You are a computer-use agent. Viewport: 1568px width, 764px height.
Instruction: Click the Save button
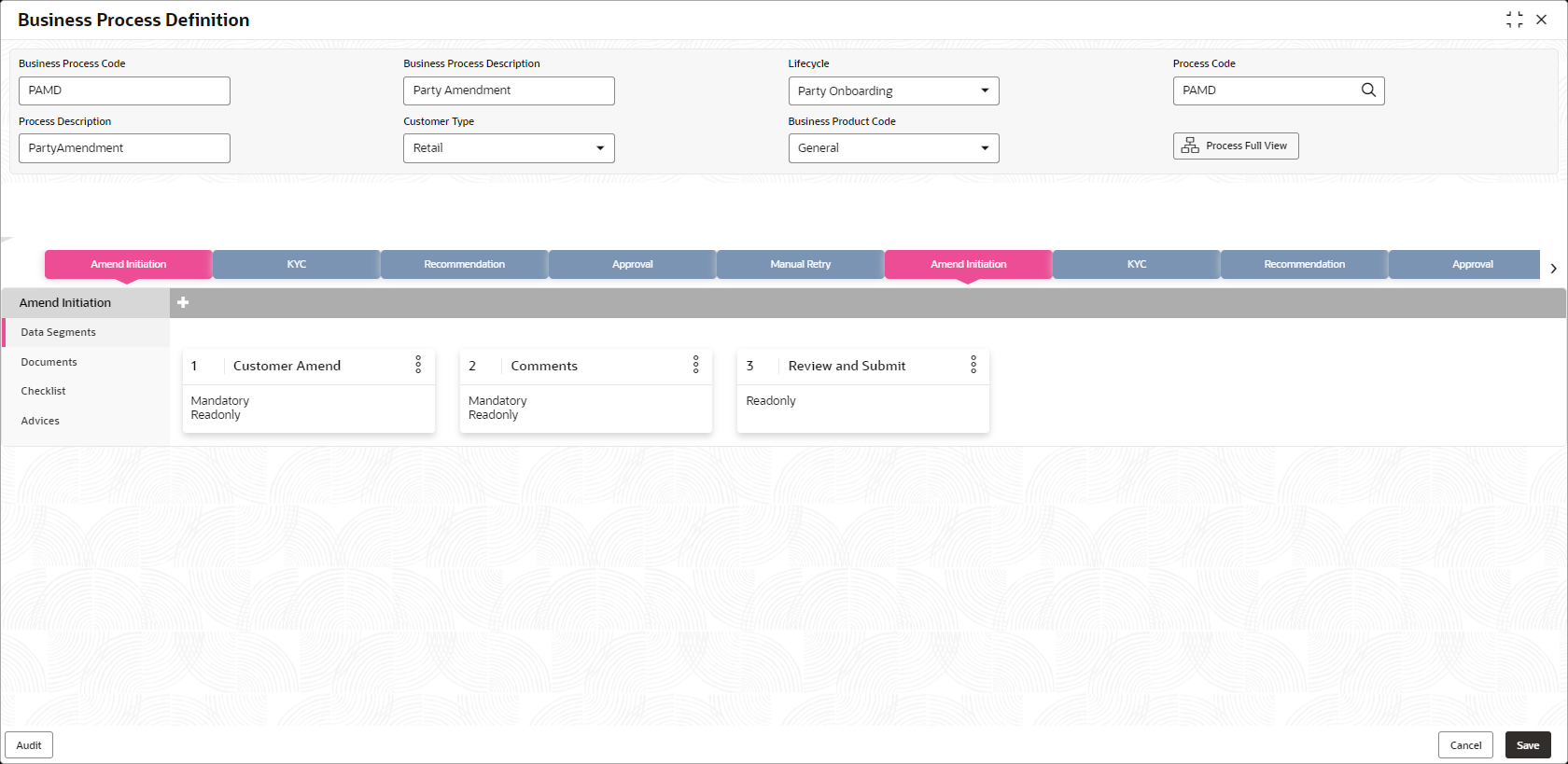click(x=1528, y=745)
